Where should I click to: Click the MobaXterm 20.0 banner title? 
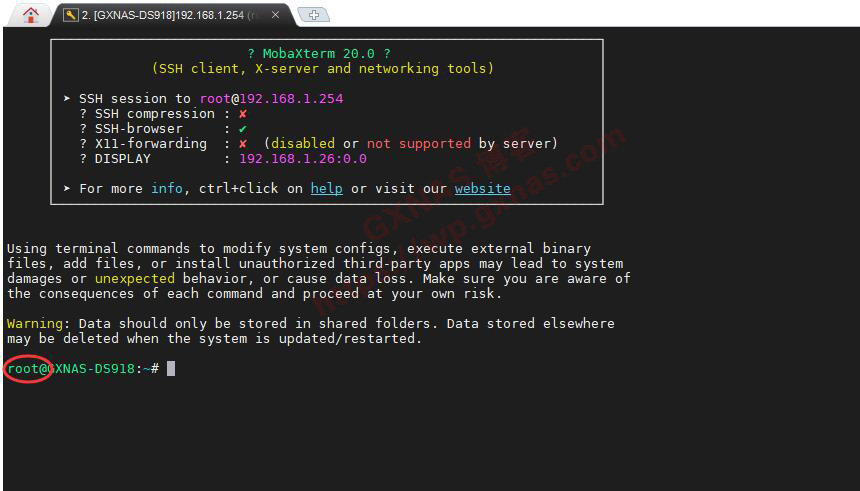click(319, 54)
